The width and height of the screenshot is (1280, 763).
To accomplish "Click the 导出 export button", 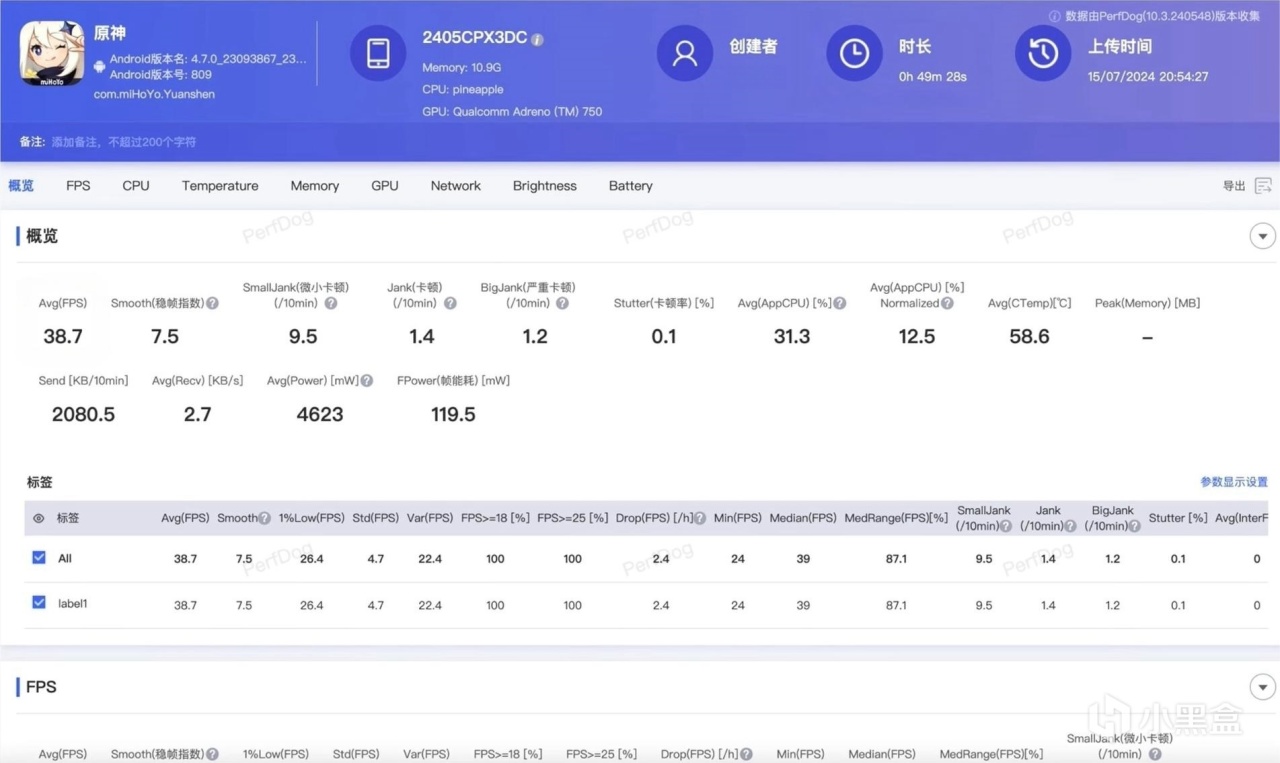I will point(1234,186).
